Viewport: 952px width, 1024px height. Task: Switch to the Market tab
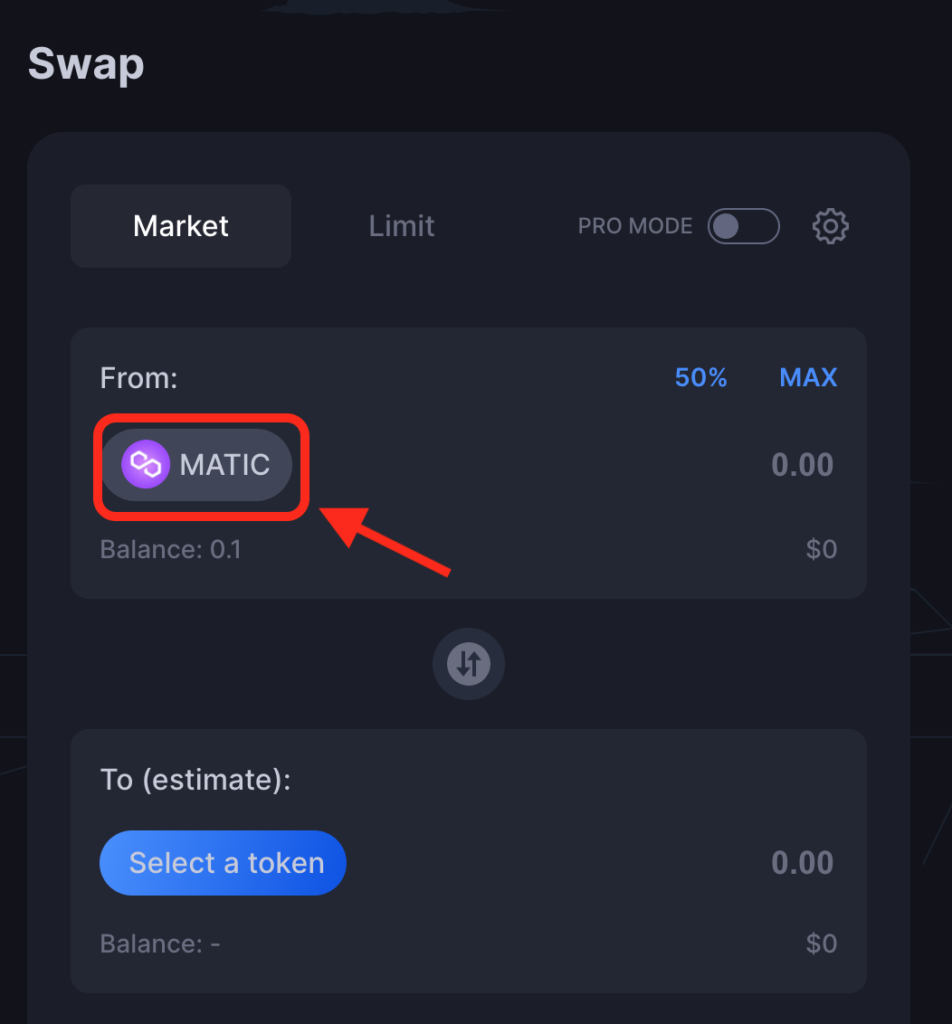(x=181, y=226)
